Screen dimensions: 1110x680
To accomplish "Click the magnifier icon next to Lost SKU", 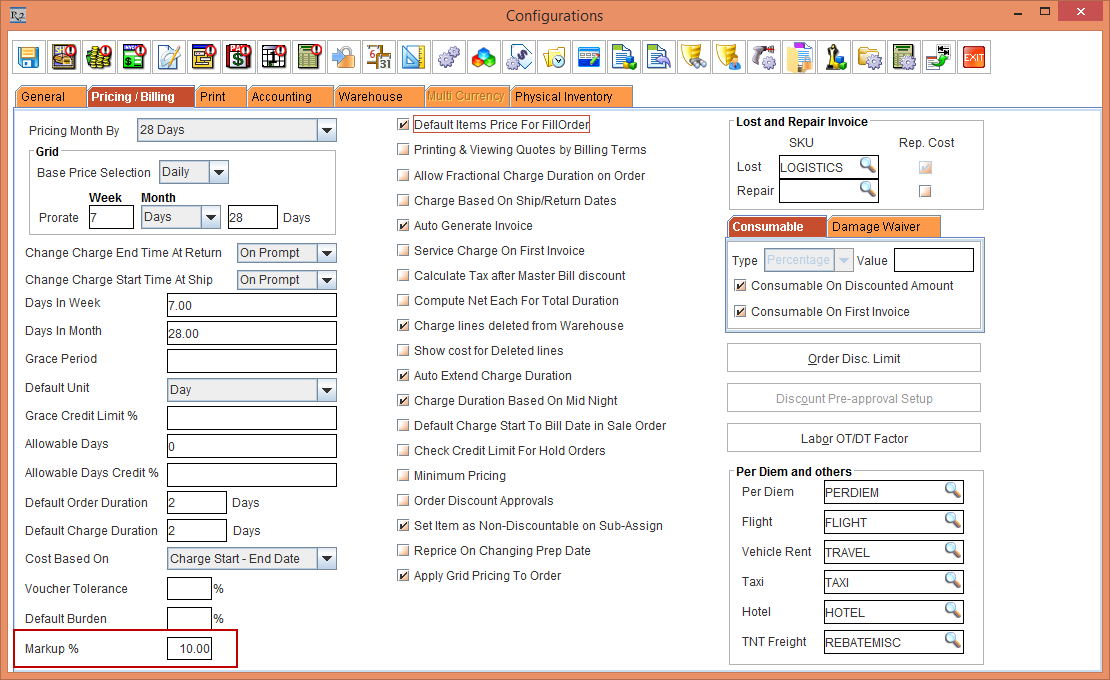I will (x=867, y=166).
